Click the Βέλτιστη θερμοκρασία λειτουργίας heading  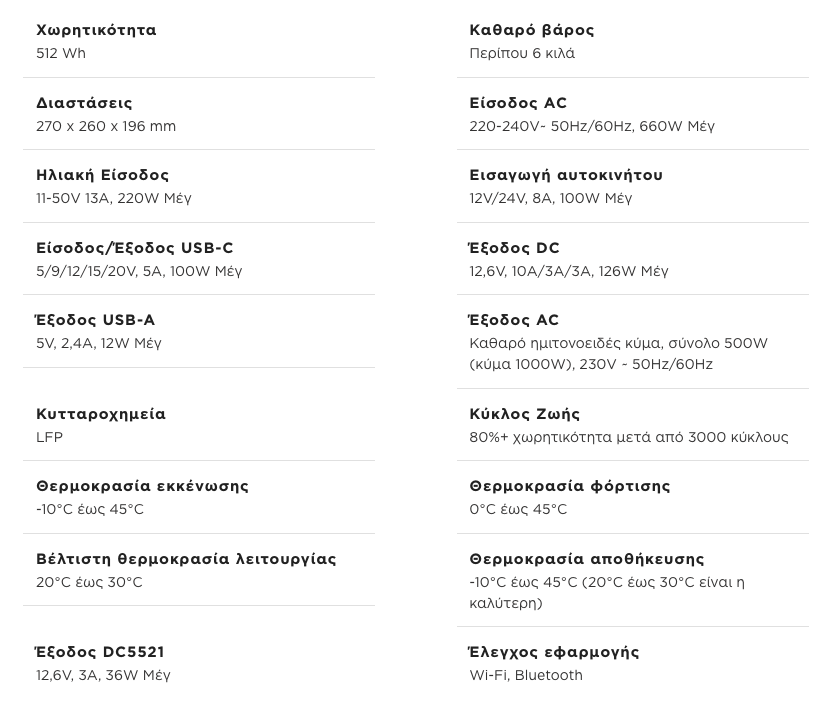coord(186,559)
